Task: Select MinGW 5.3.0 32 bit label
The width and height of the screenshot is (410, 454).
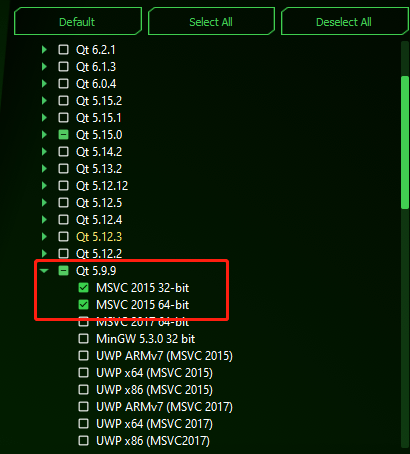Action: (x=146, y=339)
